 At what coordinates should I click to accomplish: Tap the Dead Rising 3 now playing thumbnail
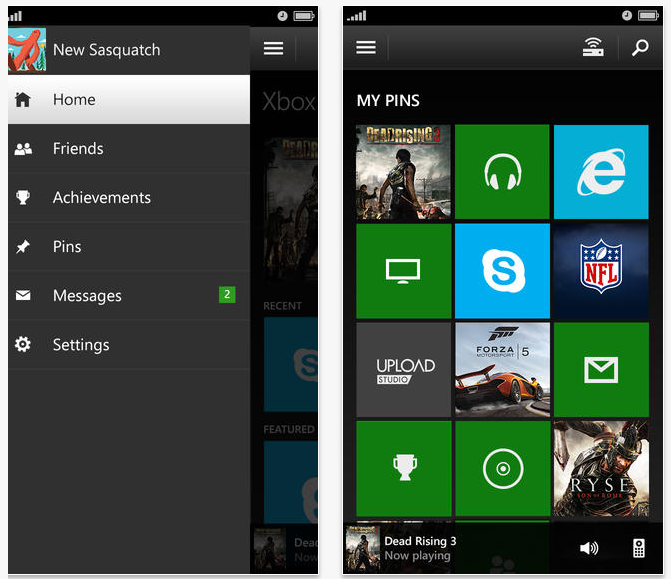363,549
